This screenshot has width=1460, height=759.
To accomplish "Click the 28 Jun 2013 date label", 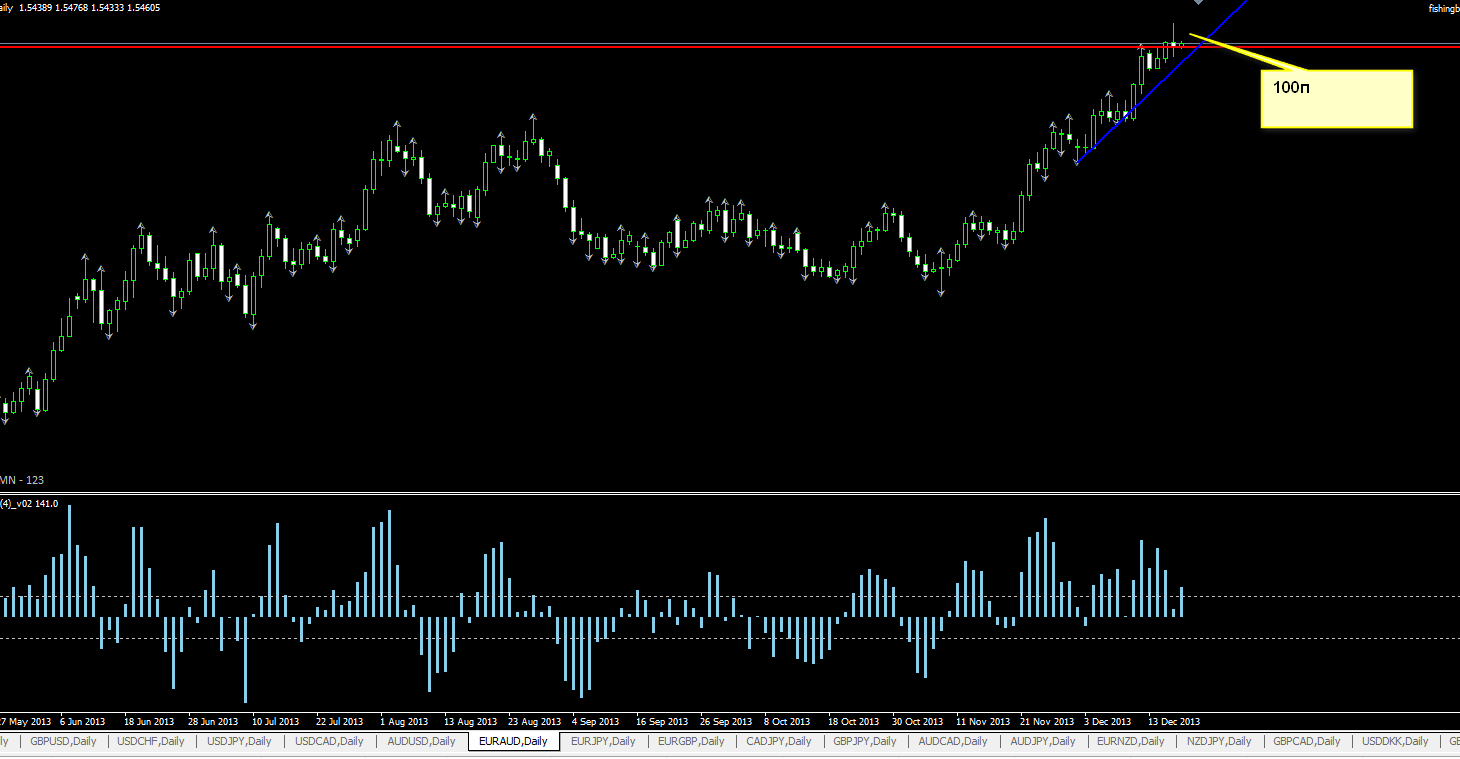I will point(213,721).
